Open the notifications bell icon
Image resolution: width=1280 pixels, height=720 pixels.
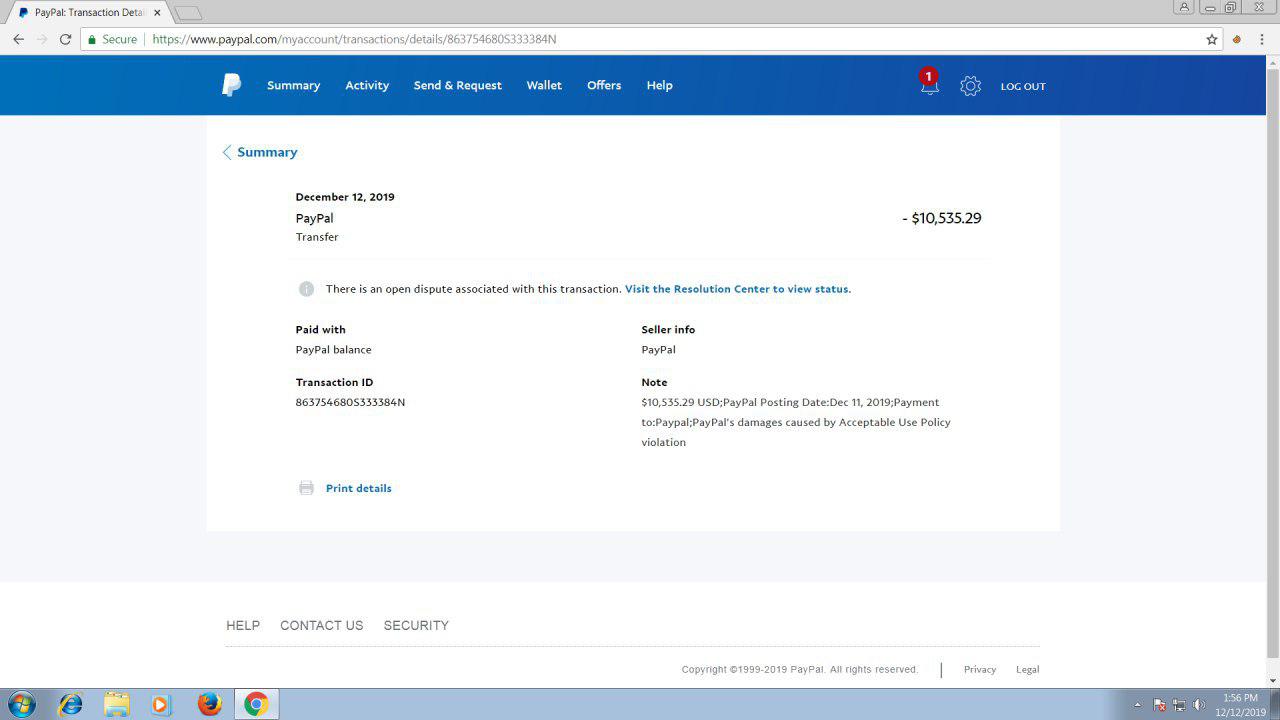929,86
